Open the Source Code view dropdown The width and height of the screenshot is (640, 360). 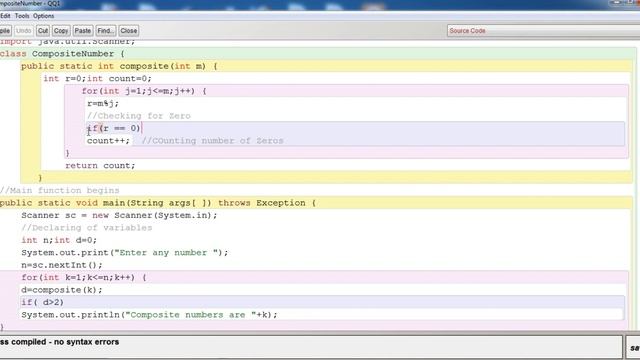point(543,31)
